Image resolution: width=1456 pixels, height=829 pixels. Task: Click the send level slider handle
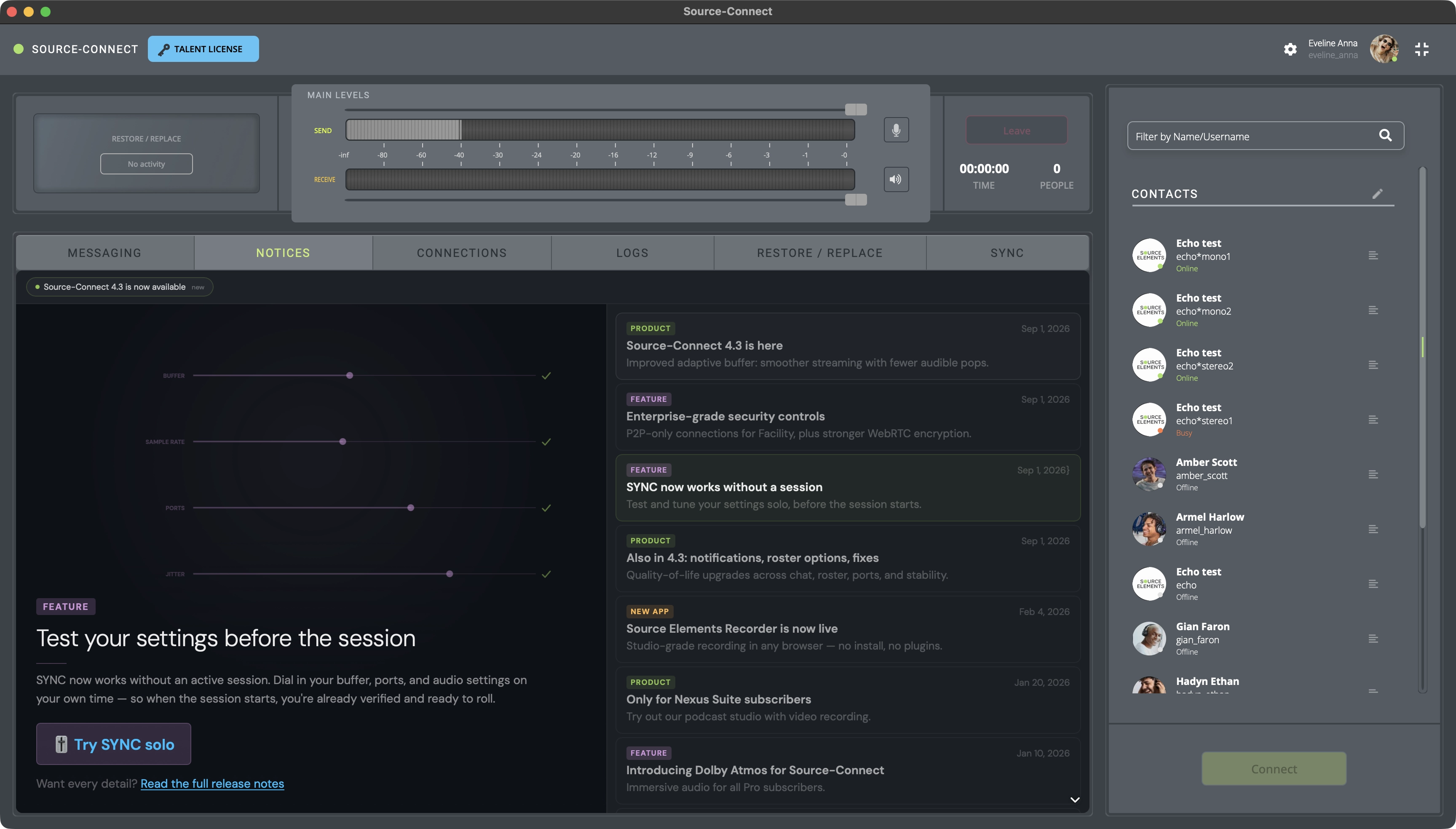[856, 110]
